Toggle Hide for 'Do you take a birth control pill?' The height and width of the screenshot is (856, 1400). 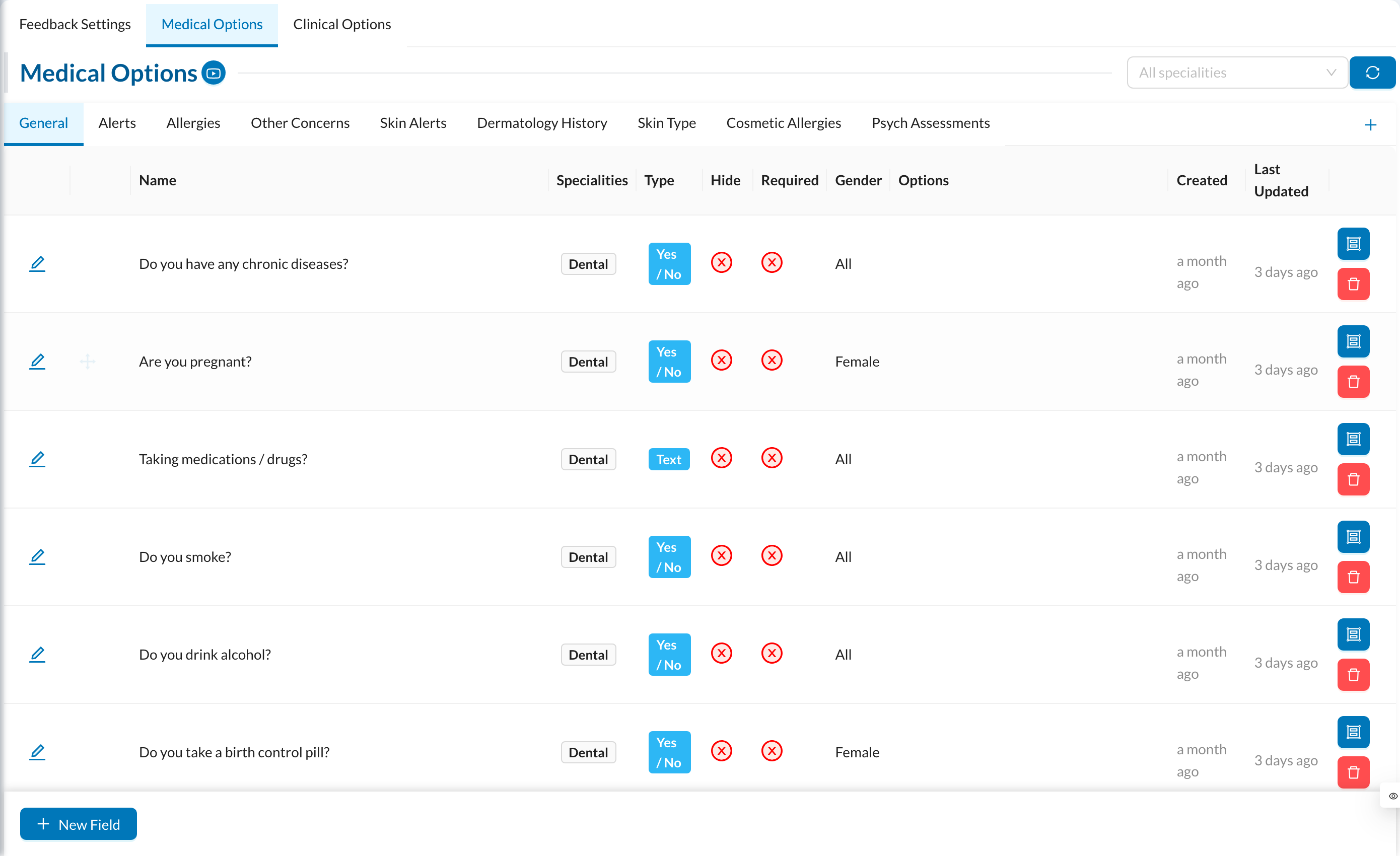click(721, 751)
